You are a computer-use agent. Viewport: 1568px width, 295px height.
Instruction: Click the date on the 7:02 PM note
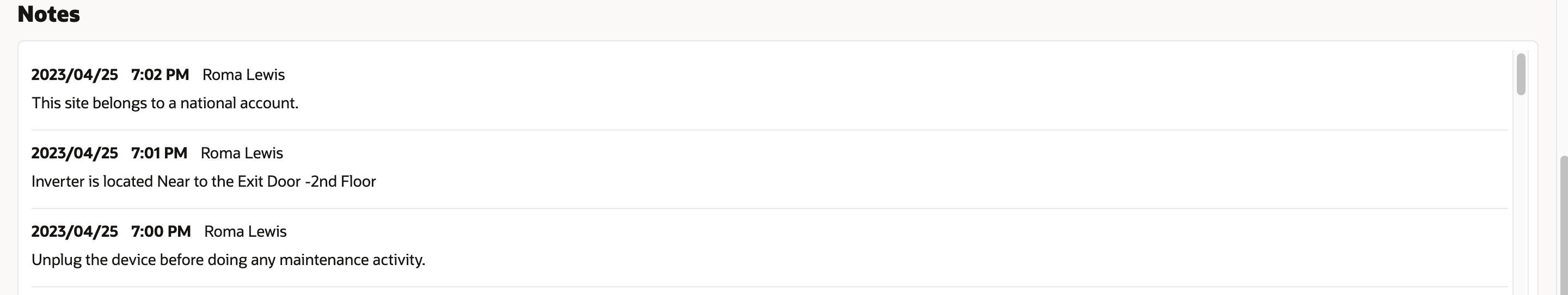point(74,75)
